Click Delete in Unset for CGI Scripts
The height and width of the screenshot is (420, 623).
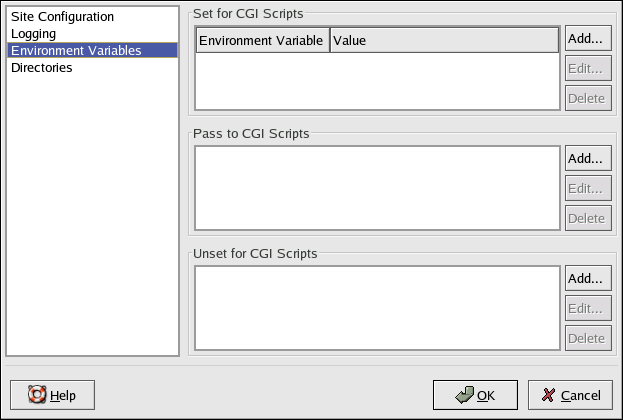(588, 338)
